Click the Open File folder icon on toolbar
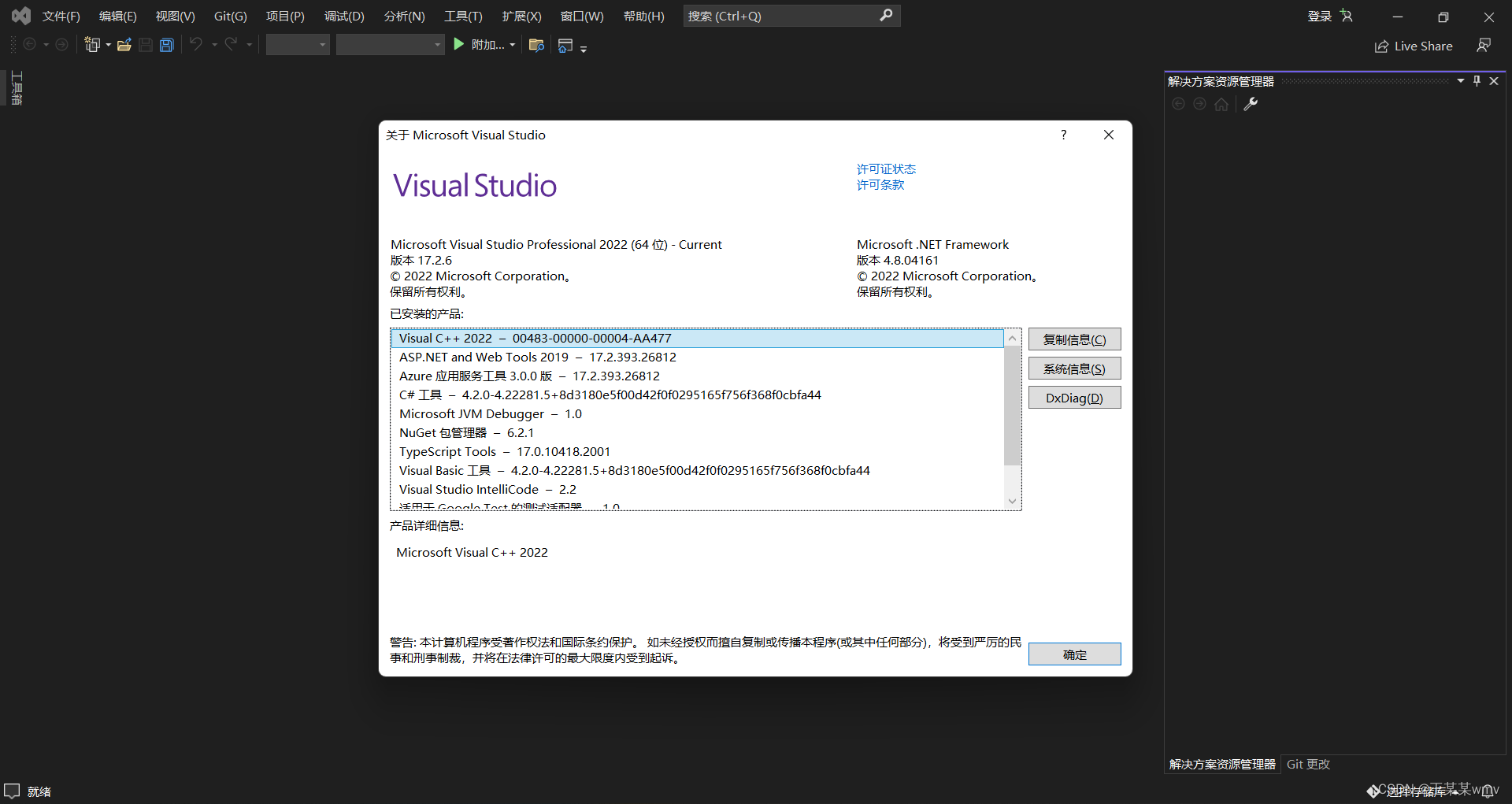Viewport: 1512px width, 804px height. tap(124, 44)
